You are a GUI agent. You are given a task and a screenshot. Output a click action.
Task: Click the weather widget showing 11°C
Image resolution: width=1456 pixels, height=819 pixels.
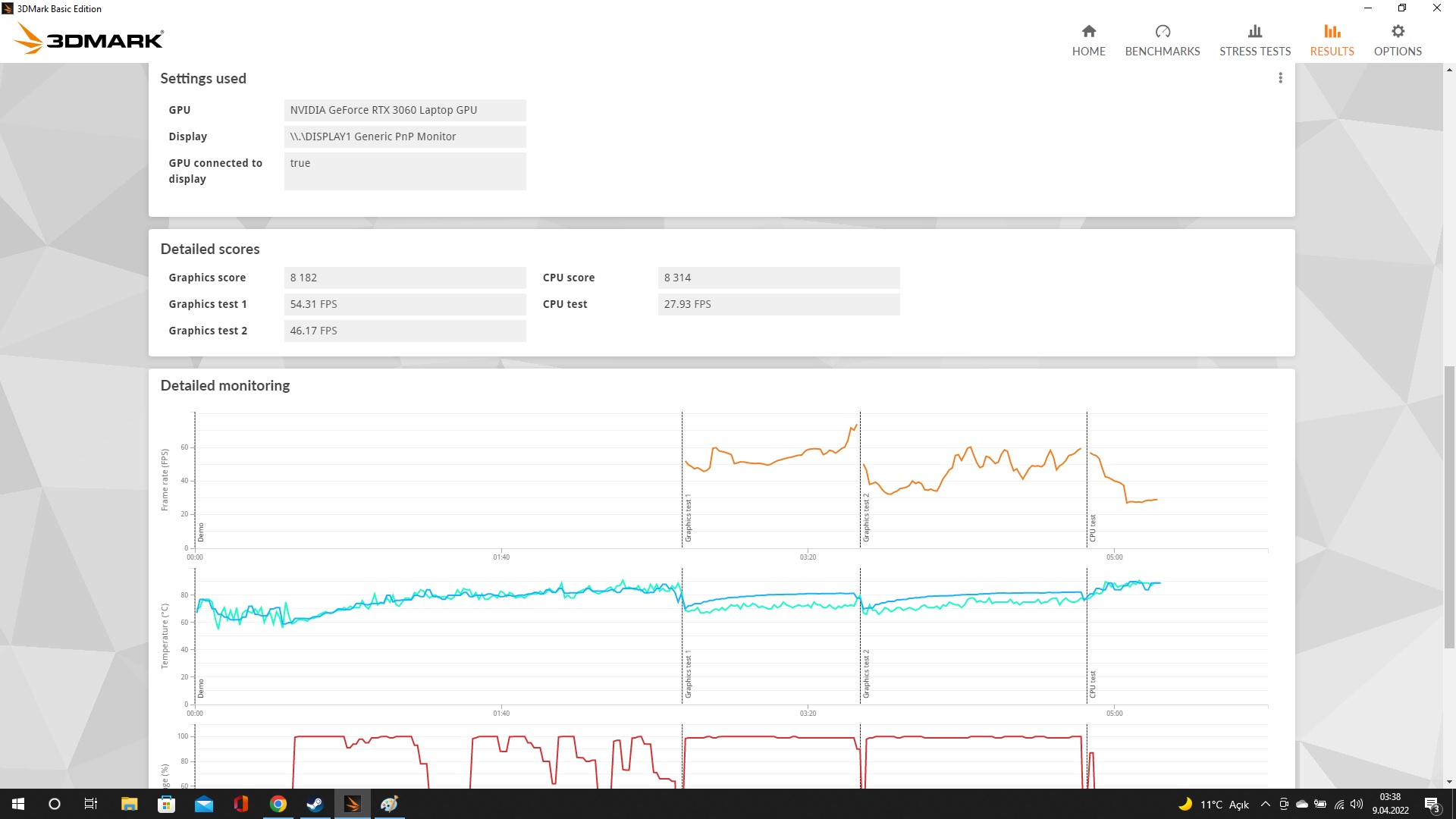coord(1213,805)
